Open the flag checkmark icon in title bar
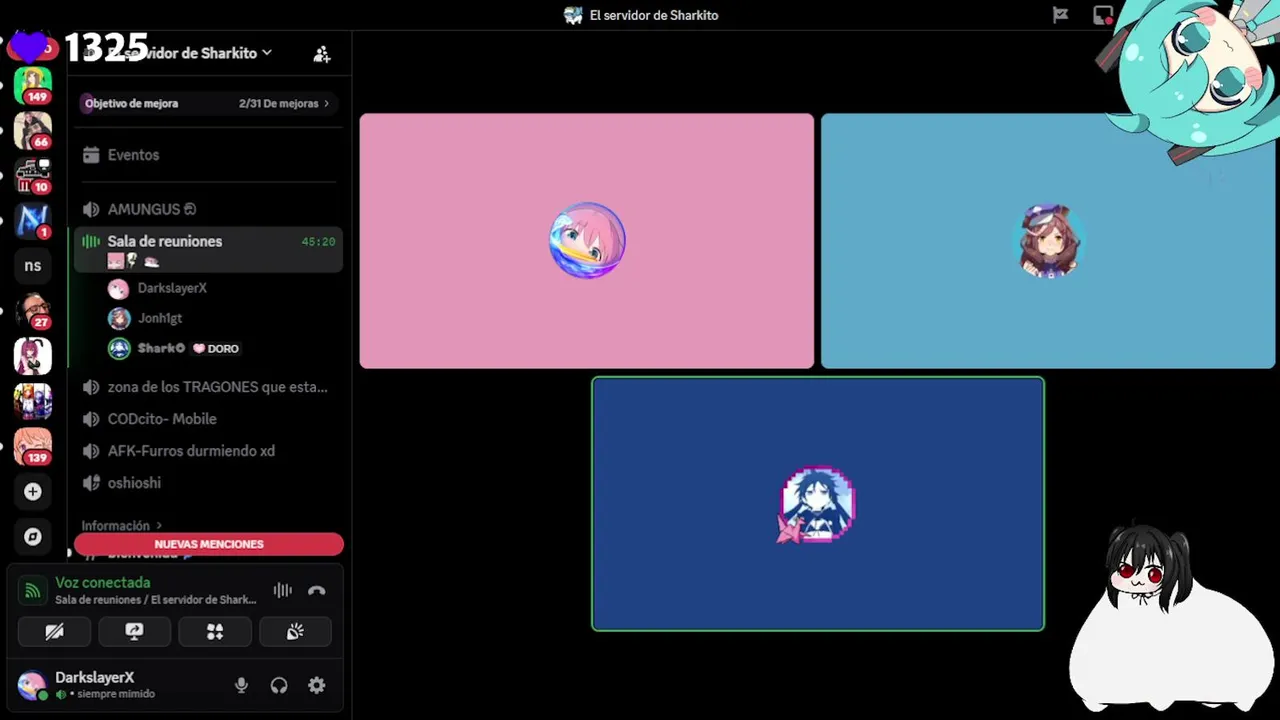This screenshot has width=1280, height=720. [x=1061, y=15]
